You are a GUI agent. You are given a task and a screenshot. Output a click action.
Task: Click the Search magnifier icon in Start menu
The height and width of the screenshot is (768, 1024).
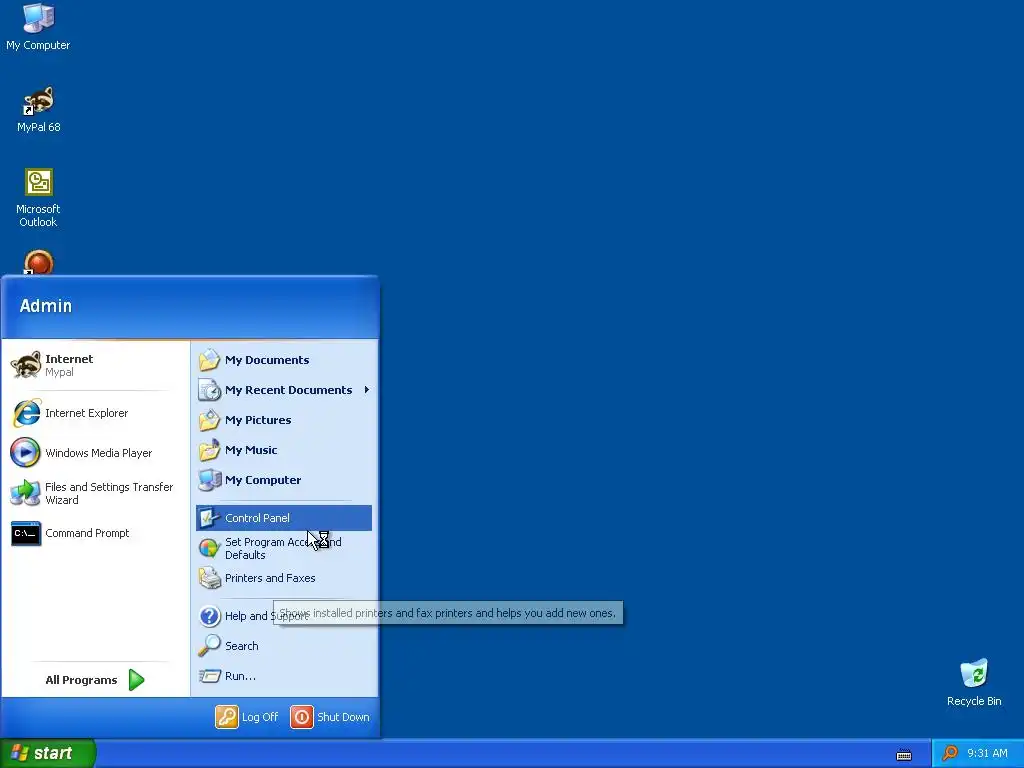(x=210, y=646)
